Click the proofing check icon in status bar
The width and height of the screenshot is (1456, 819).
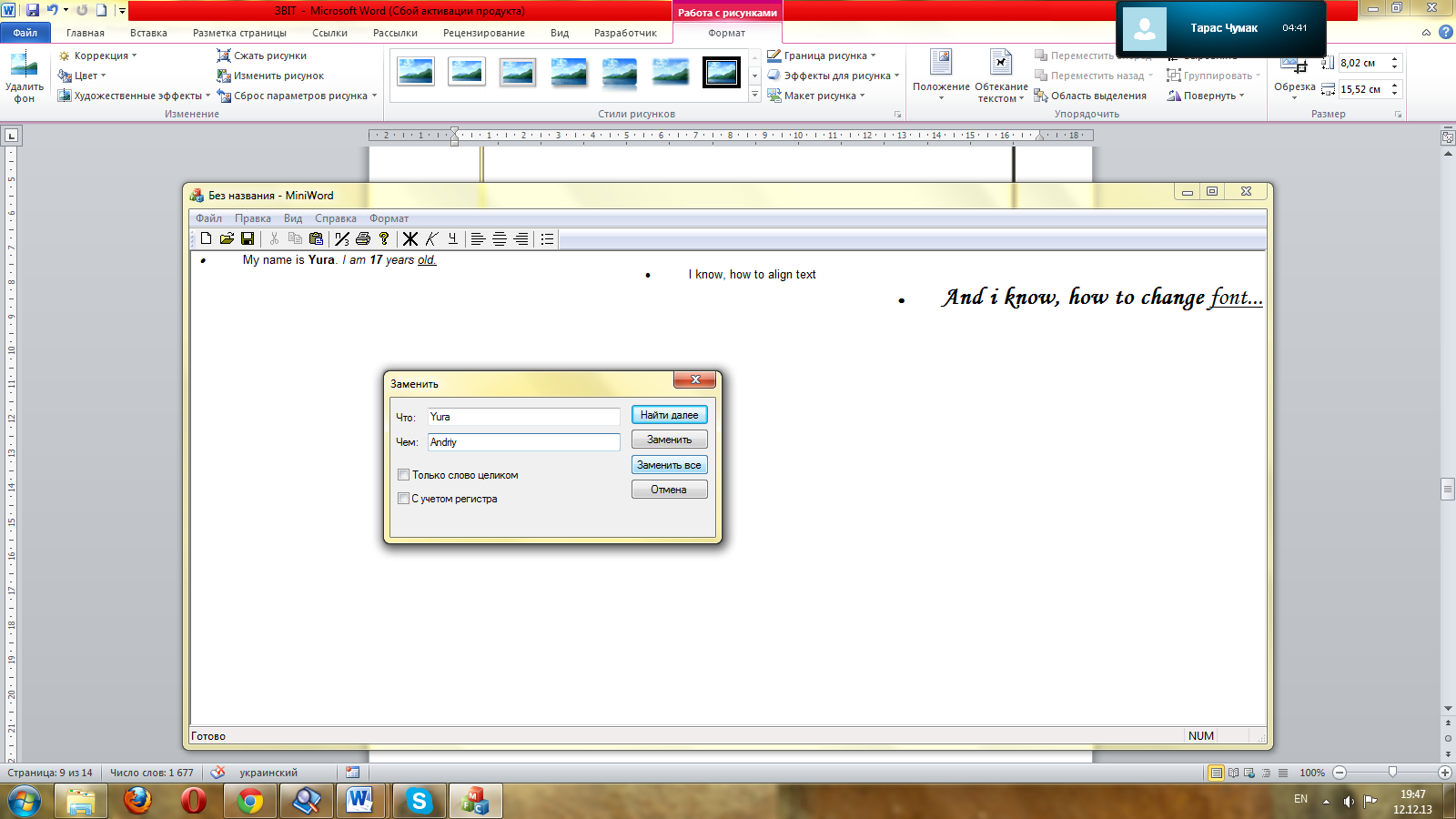(217, 773)
